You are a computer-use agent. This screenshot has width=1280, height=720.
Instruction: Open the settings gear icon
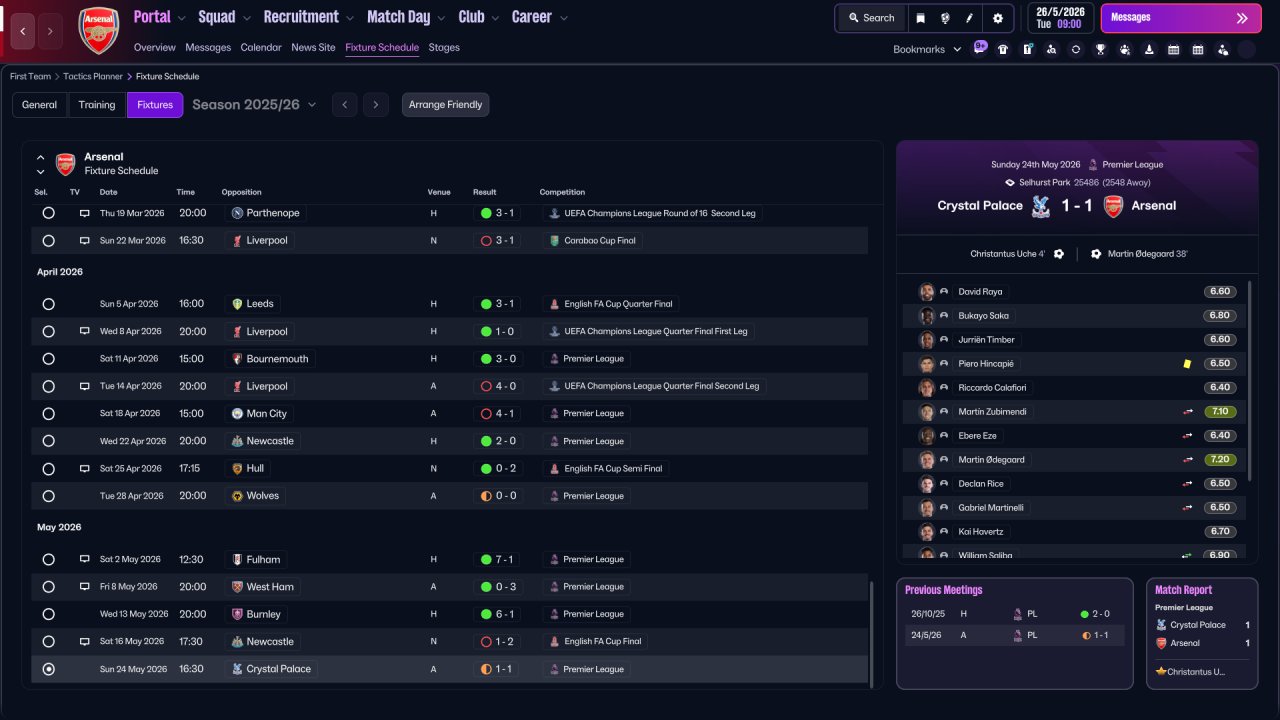997,18
